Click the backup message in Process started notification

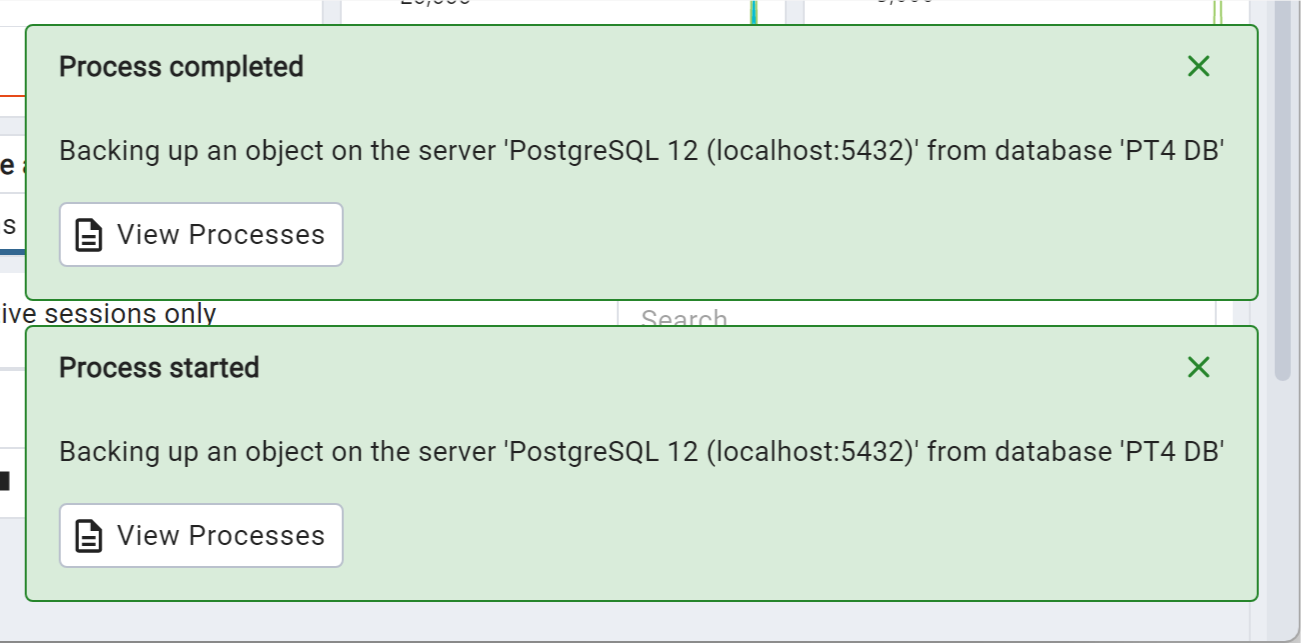pyautogui.click(x=642, y=452)
